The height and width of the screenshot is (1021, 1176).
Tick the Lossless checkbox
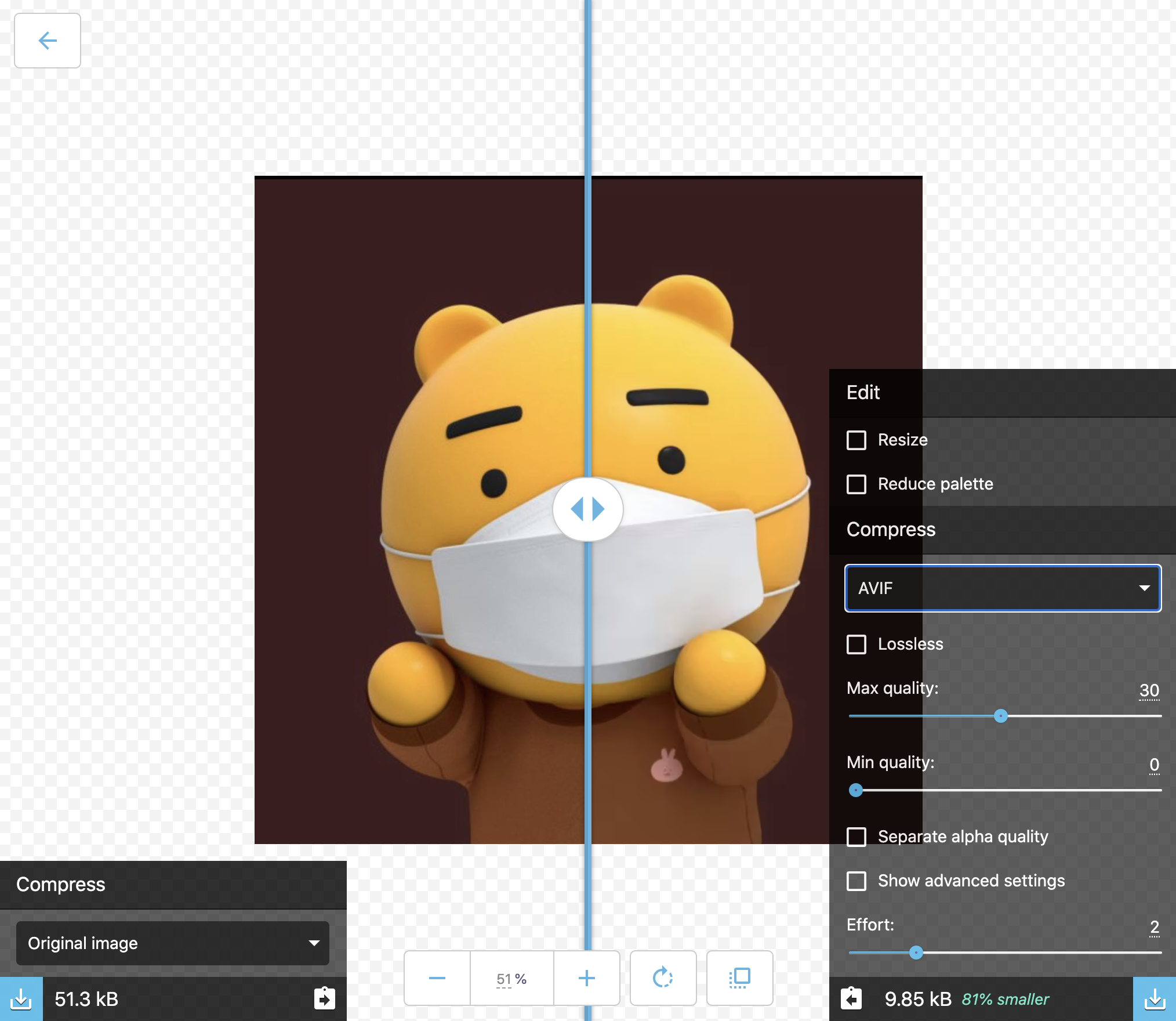click(x=856, y=645)
